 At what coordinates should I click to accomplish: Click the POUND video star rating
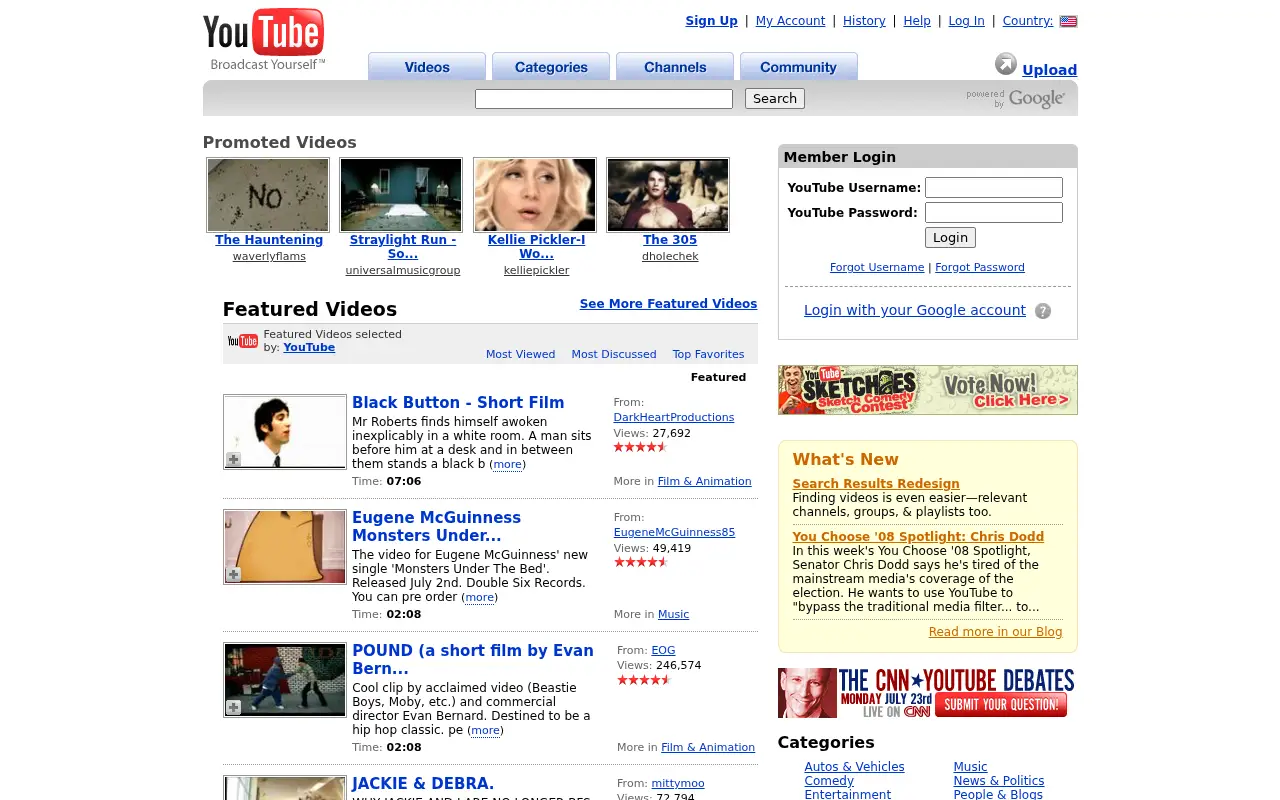pyautogui.click(x=644, y=680)
